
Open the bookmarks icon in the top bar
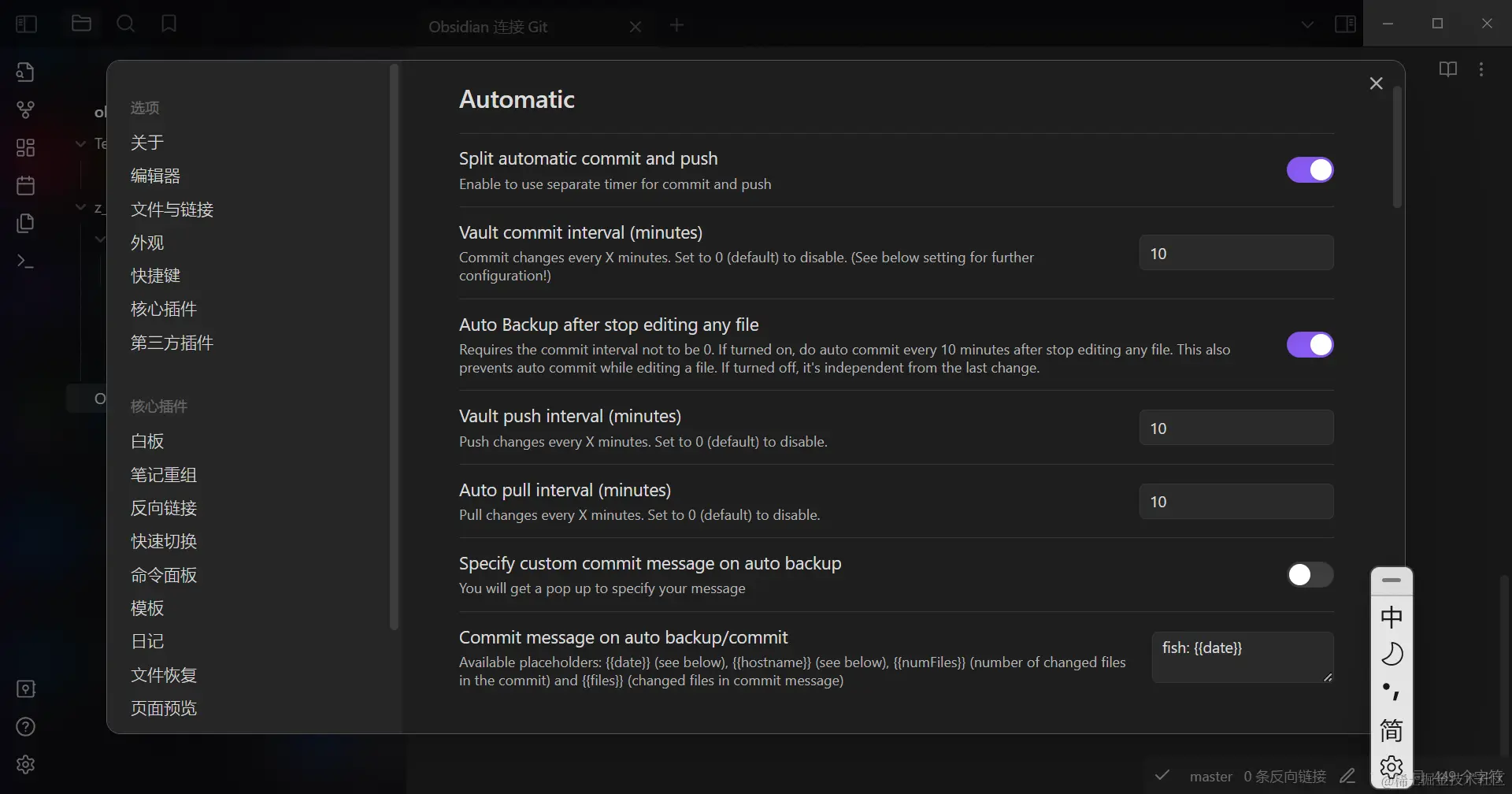click(169, 24)
